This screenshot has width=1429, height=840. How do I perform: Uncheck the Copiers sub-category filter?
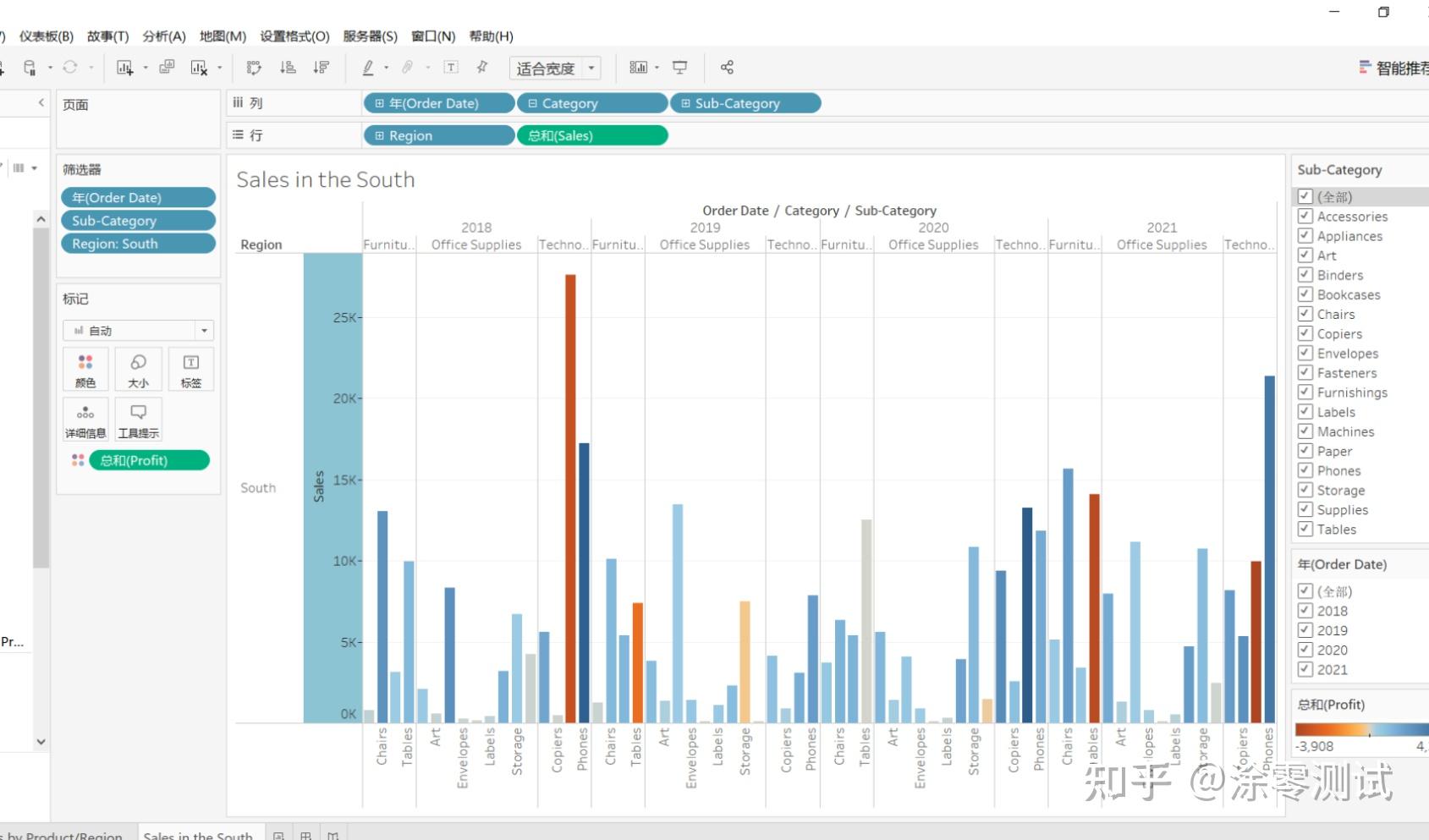click(x=1305, y=333)
